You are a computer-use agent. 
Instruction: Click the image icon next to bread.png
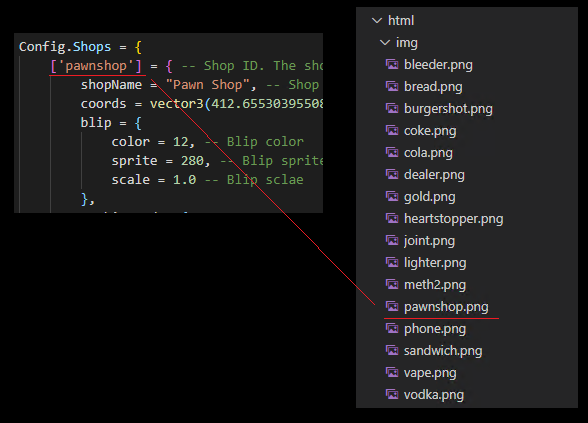(x=392, y=87)
